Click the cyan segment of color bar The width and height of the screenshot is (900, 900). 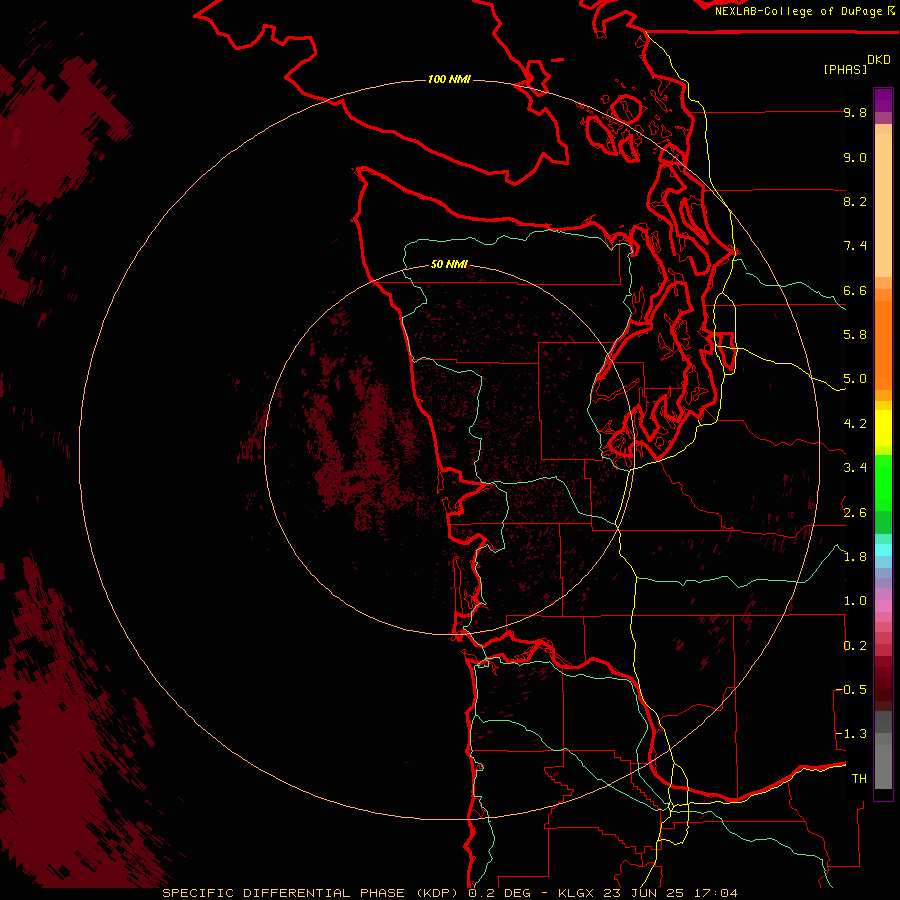tap(883, 550)
